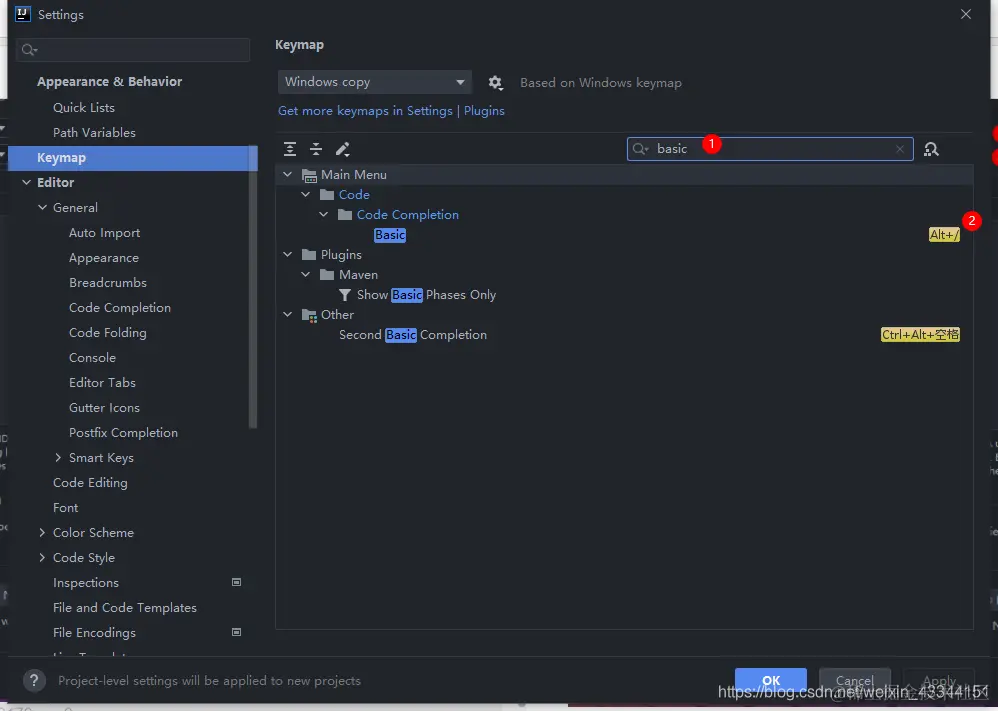Click the Maven filter icon beside Show Basic Phases
The image size is (998, 711).
click(345, 295)
